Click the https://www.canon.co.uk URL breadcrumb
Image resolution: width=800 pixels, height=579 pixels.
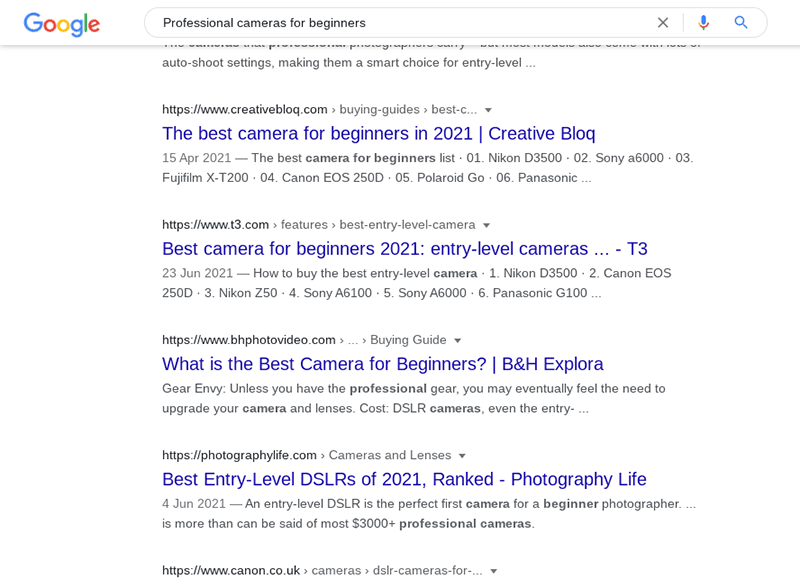231,571
